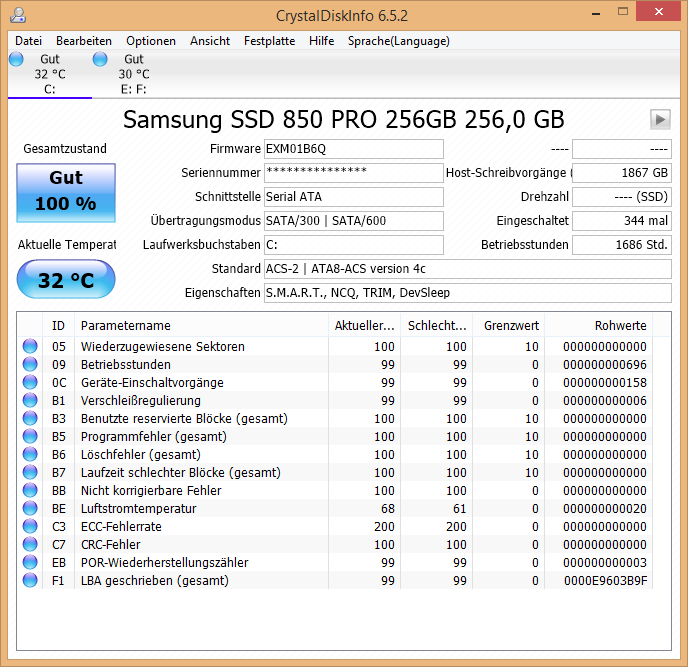Click status orb for Wiederzugewiesene Sektoren row
The width and height of the screenshot is (688, 667).
pos(30,346)
